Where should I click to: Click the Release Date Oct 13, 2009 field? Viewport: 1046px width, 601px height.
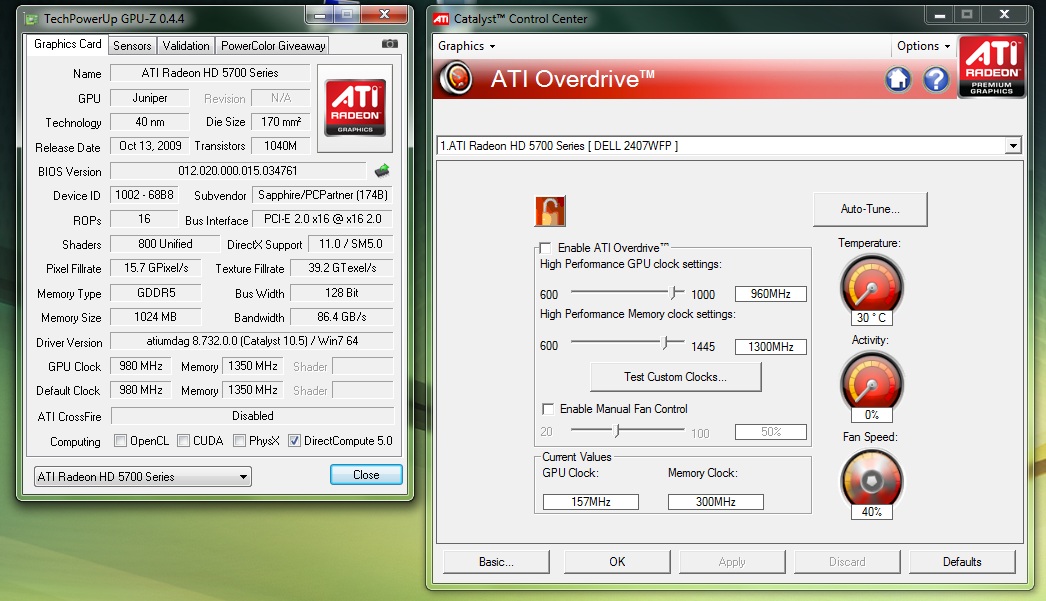(x=150, y=145)
